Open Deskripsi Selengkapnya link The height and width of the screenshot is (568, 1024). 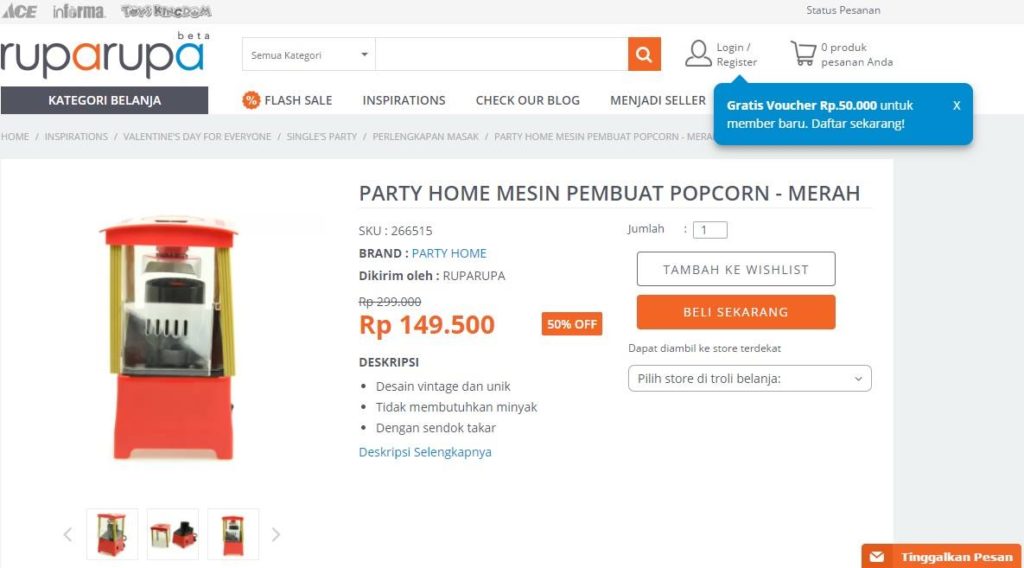tap(425, 452)
